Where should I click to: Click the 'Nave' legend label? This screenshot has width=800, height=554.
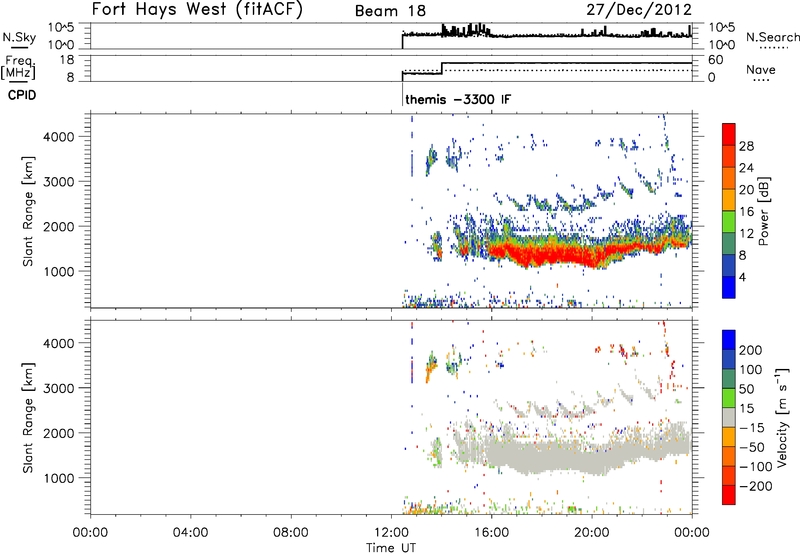[761, 69]
